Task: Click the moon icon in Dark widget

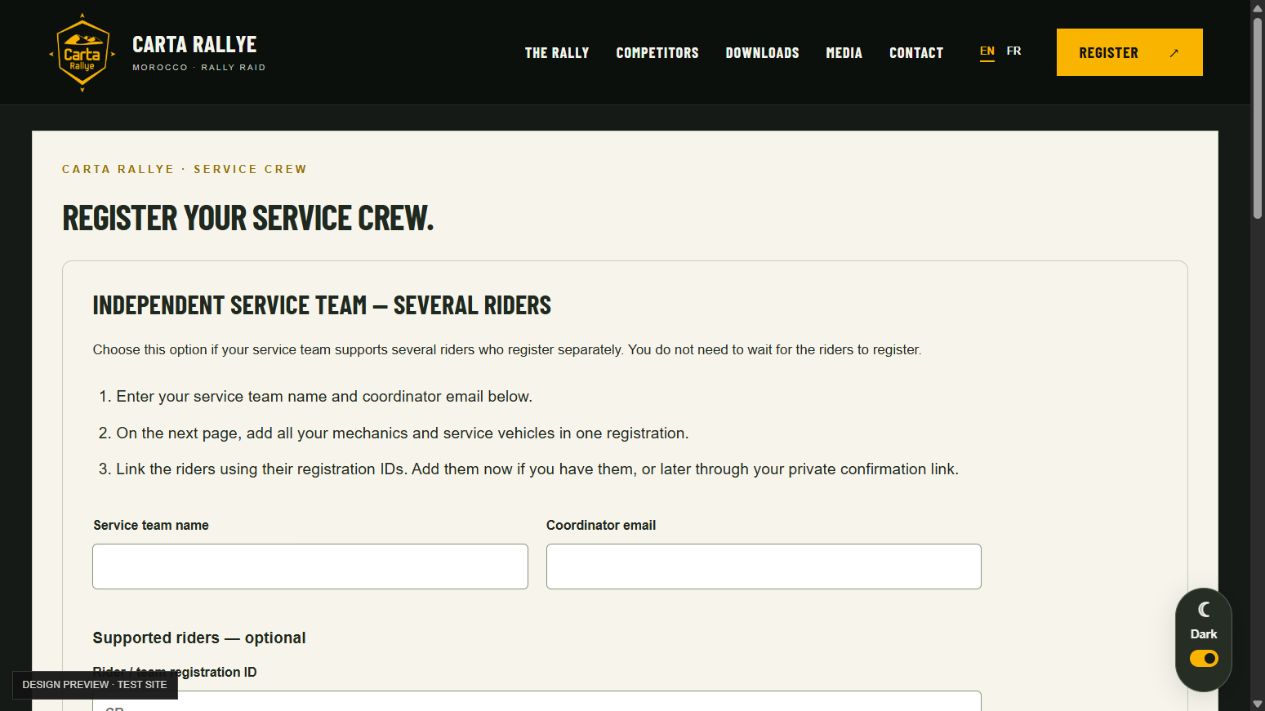Action: [x=1204, y=609]
